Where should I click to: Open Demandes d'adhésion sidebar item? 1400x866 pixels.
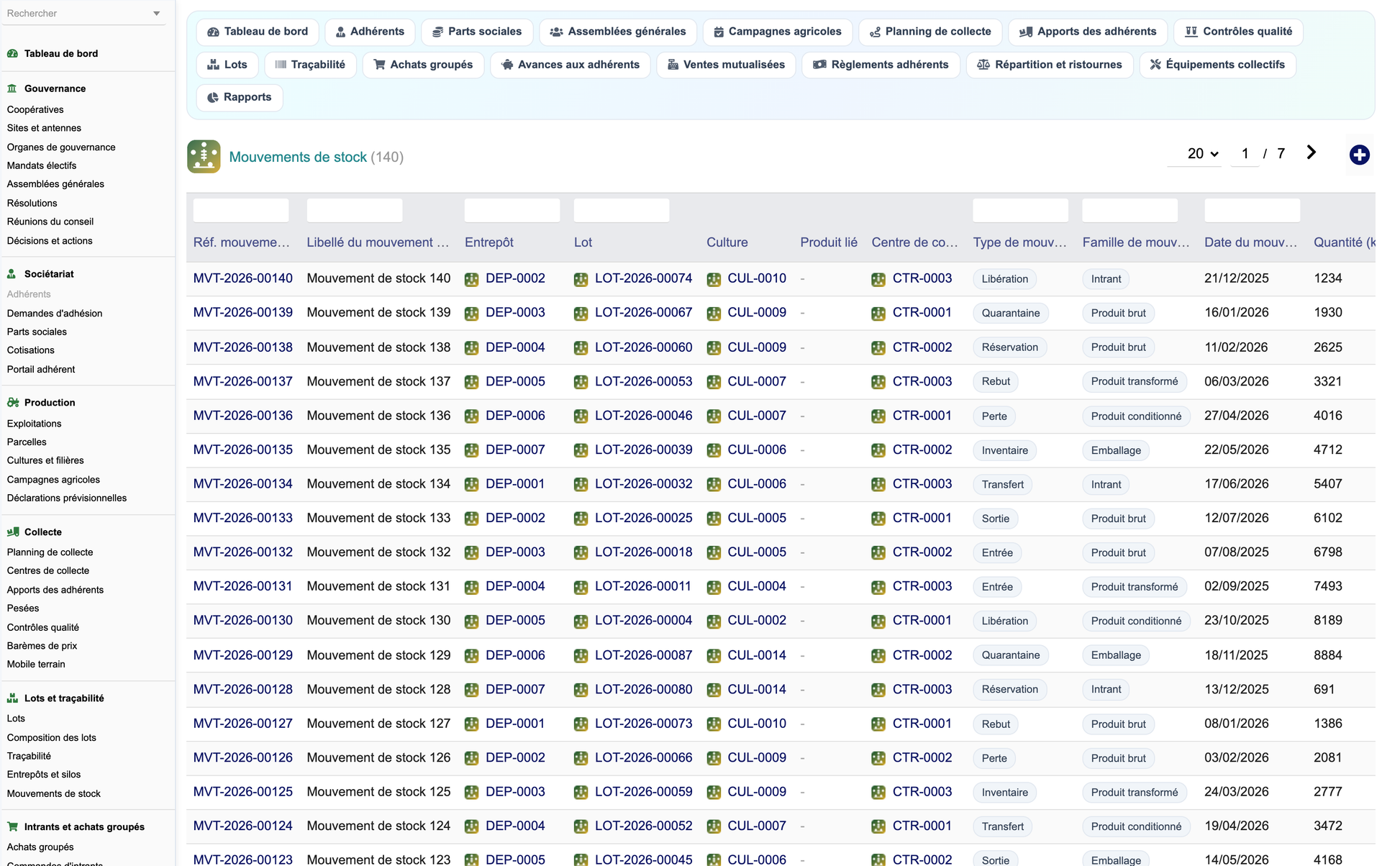(x=55, y=314)
